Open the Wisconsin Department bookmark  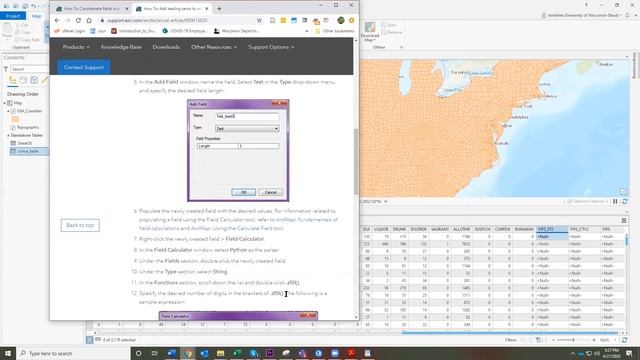tap(236, 31)
